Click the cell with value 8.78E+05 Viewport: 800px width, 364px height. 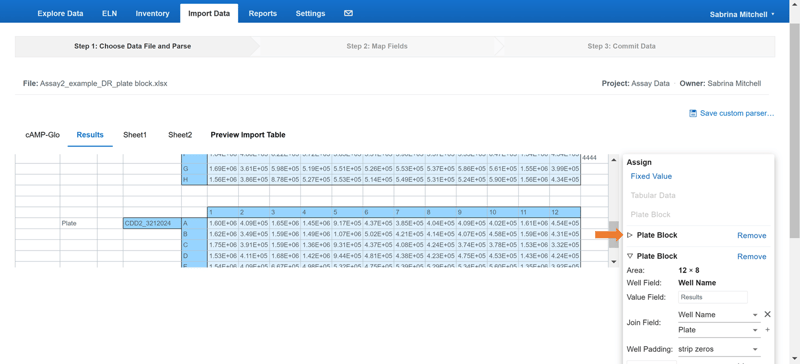point(285,180)
